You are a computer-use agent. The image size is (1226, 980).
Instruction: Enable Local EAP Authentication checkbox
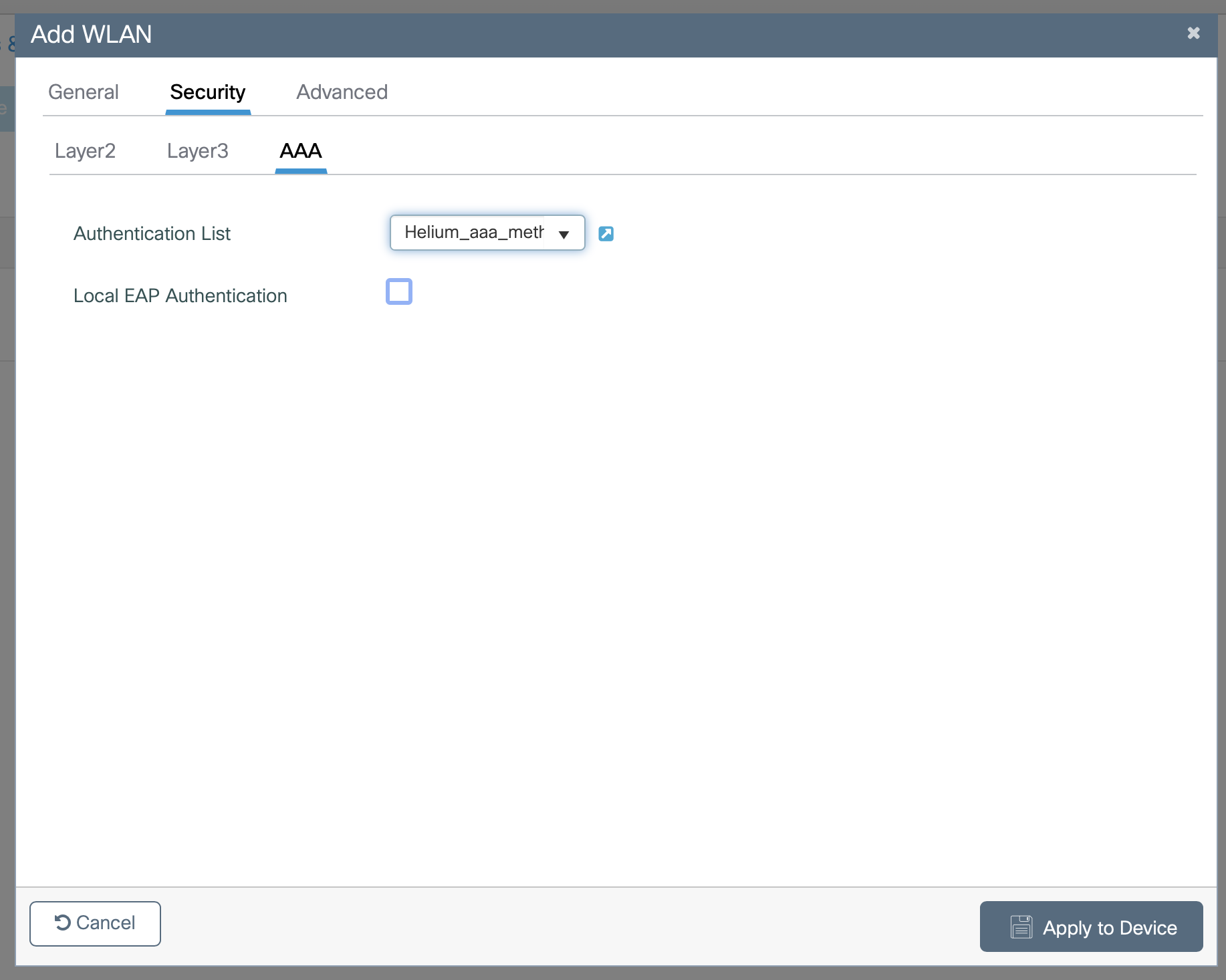tap(399, 291)
